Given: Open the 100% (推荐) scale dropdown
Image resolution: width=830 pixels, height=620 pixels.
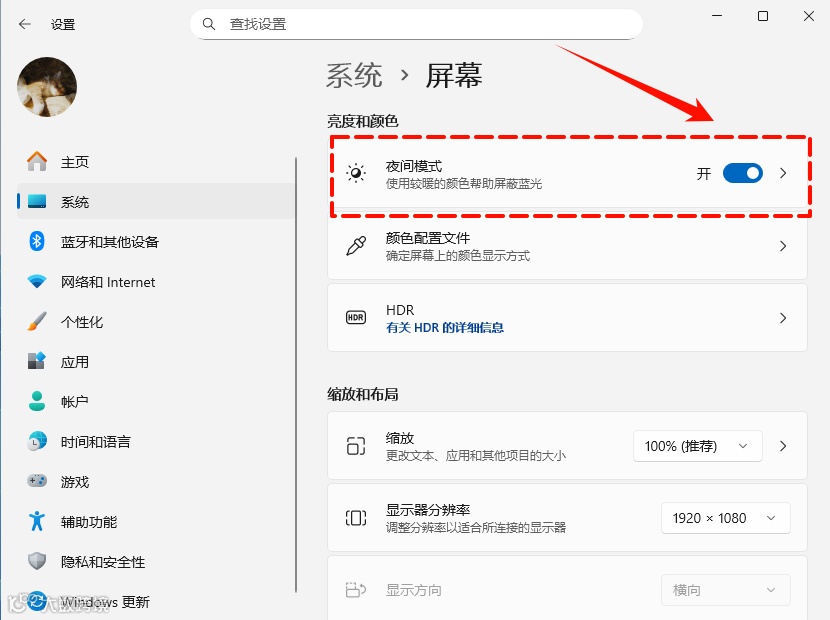Looking at the screenshot, I should [x=698, y=446].
